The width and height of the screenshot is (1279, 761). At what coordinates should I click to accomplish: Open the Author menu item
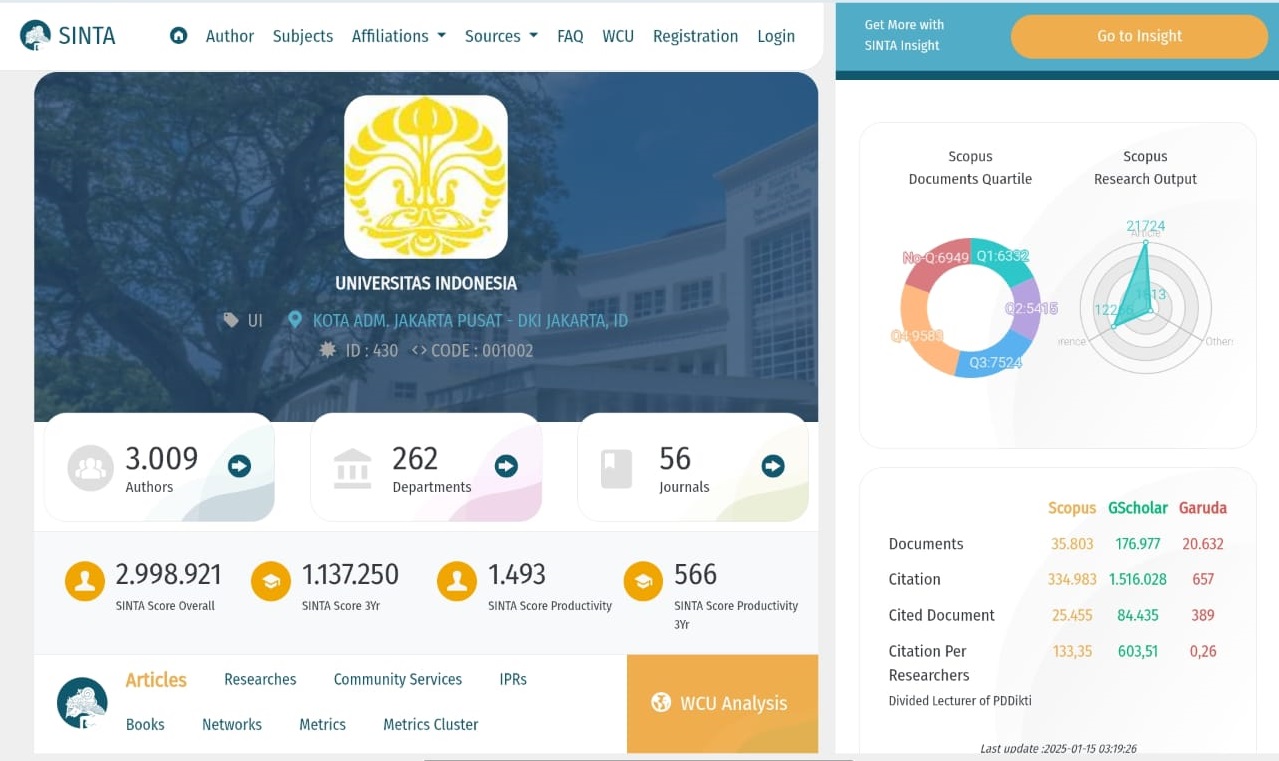[x=230, y=36]
